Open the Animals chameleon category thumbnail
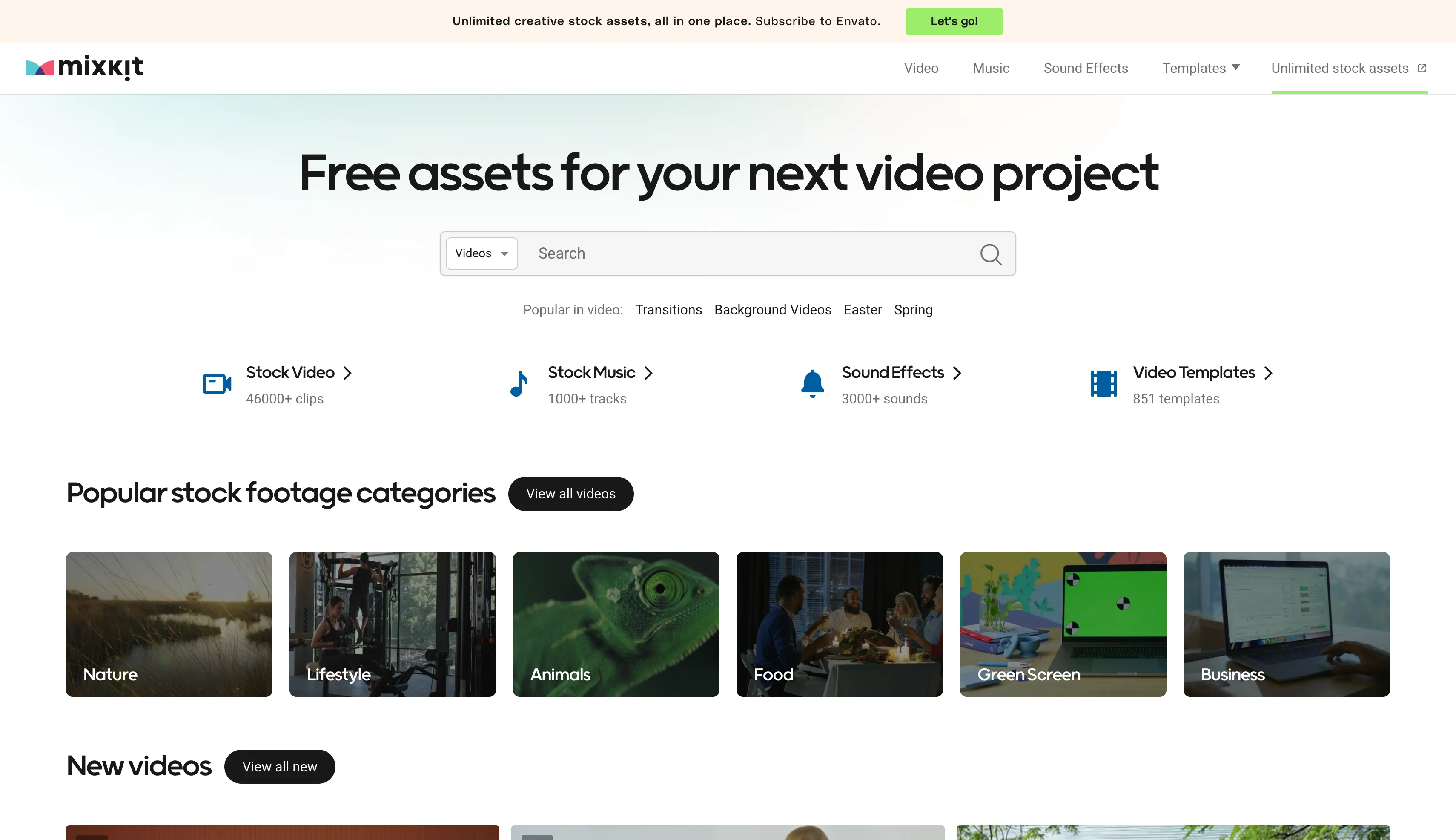1456x840 pixels. 615,624
